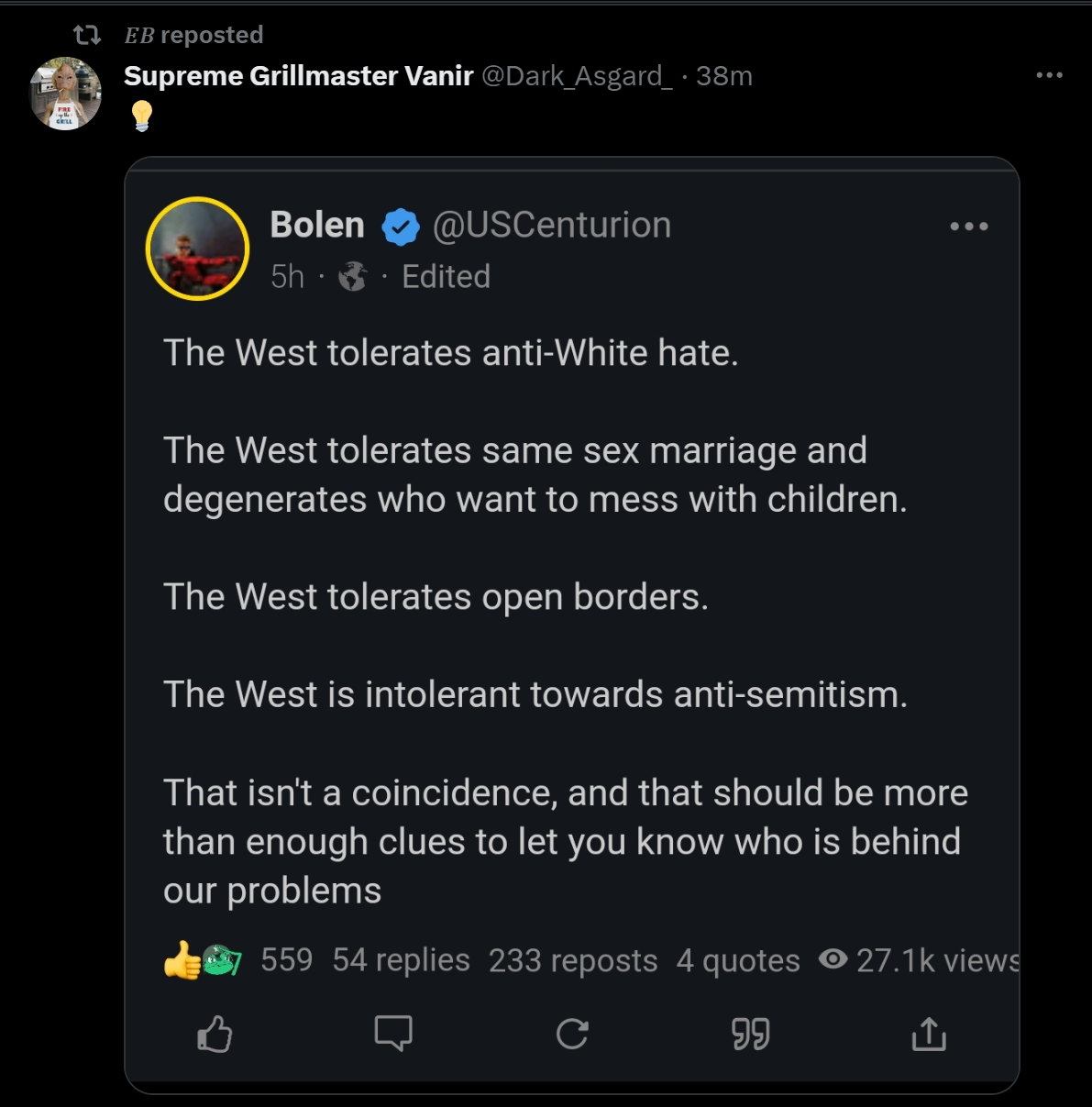The height and width of the screenshot is (1107, 1092).
Task: Click the Edited label to view history
Action: (x=446, y=276)
